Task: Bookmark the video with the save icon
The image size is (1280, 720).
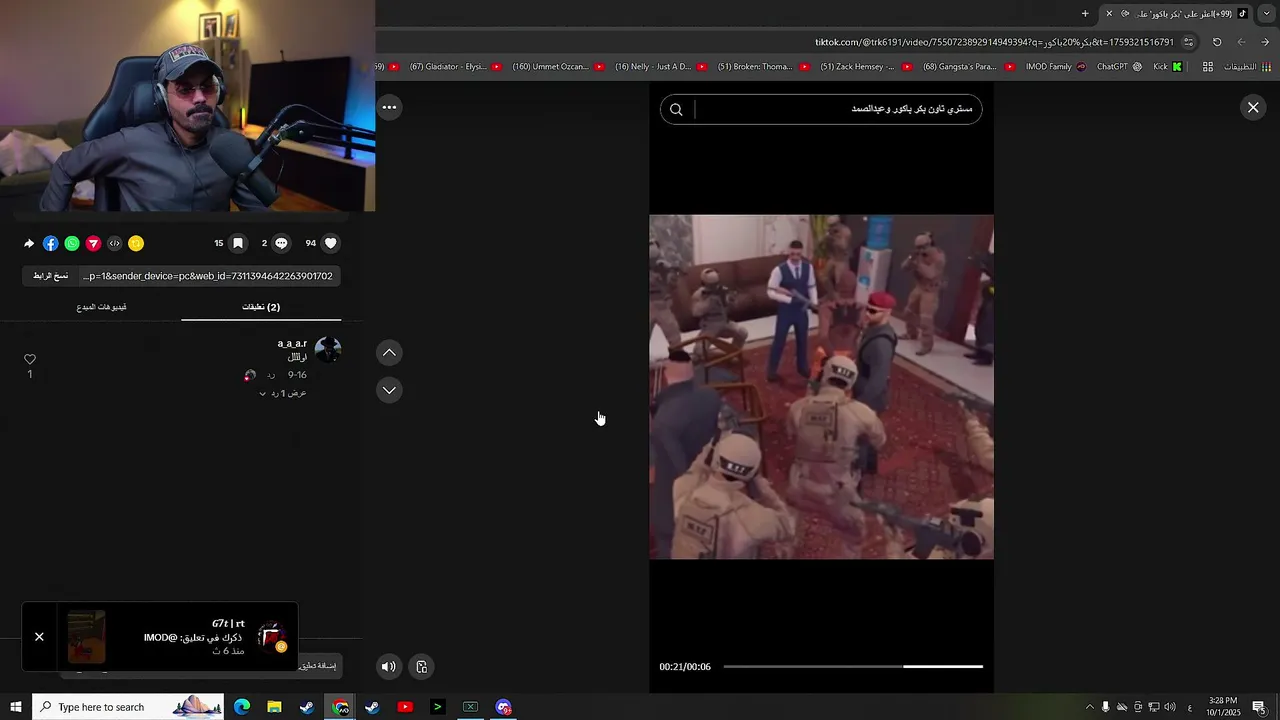Action: 238,243
